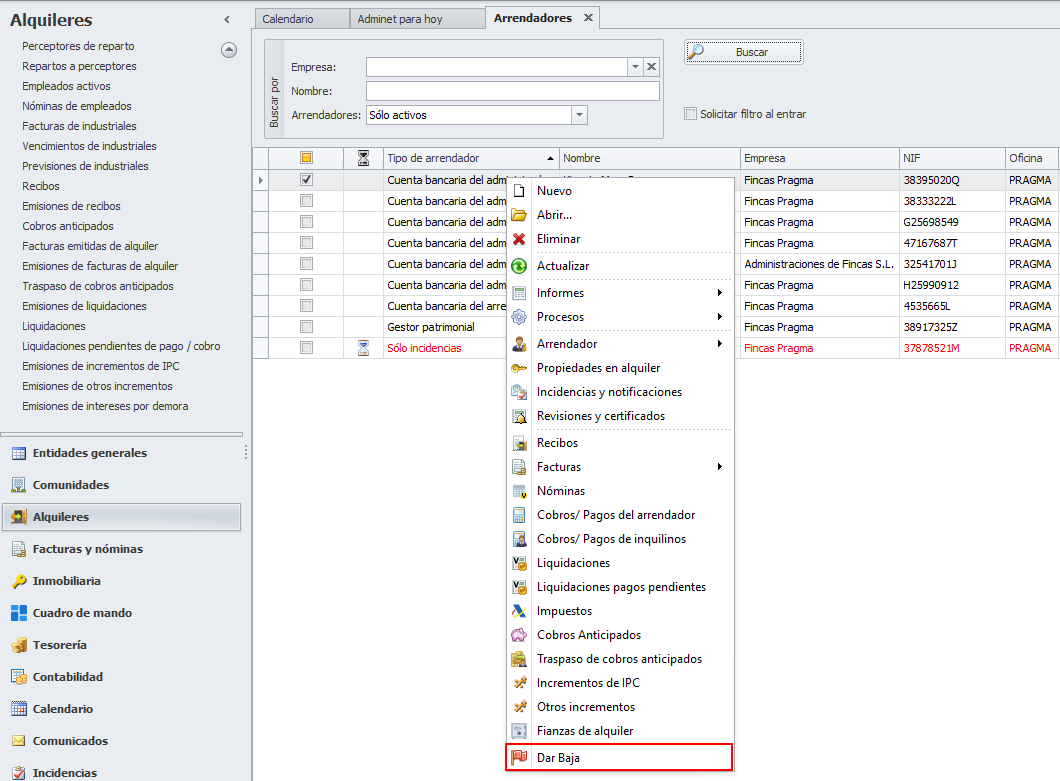Open the Arrendadores Sólo activos dropdown
The image size is (1060, 781).
579,115
